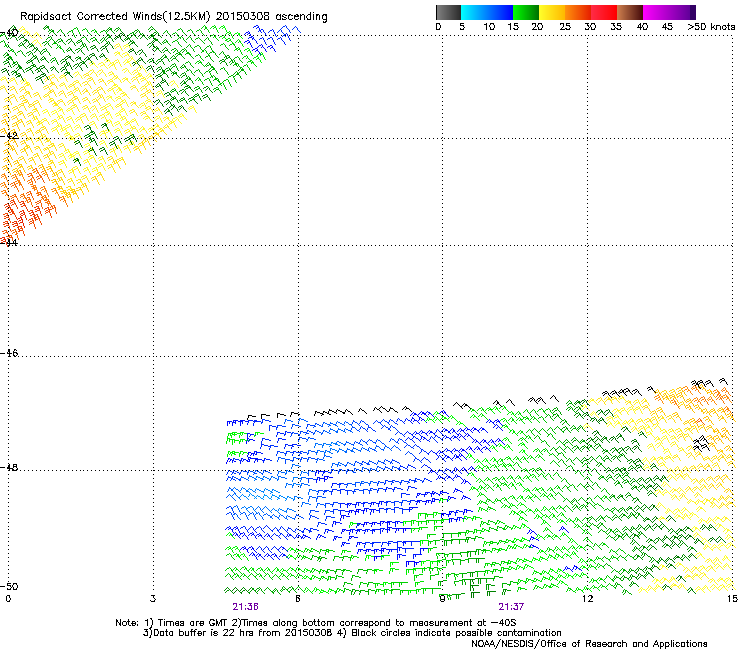Select the brown 35-40 knots legend segment
This screenshot has height=650, width=740.
pos(630,12)
